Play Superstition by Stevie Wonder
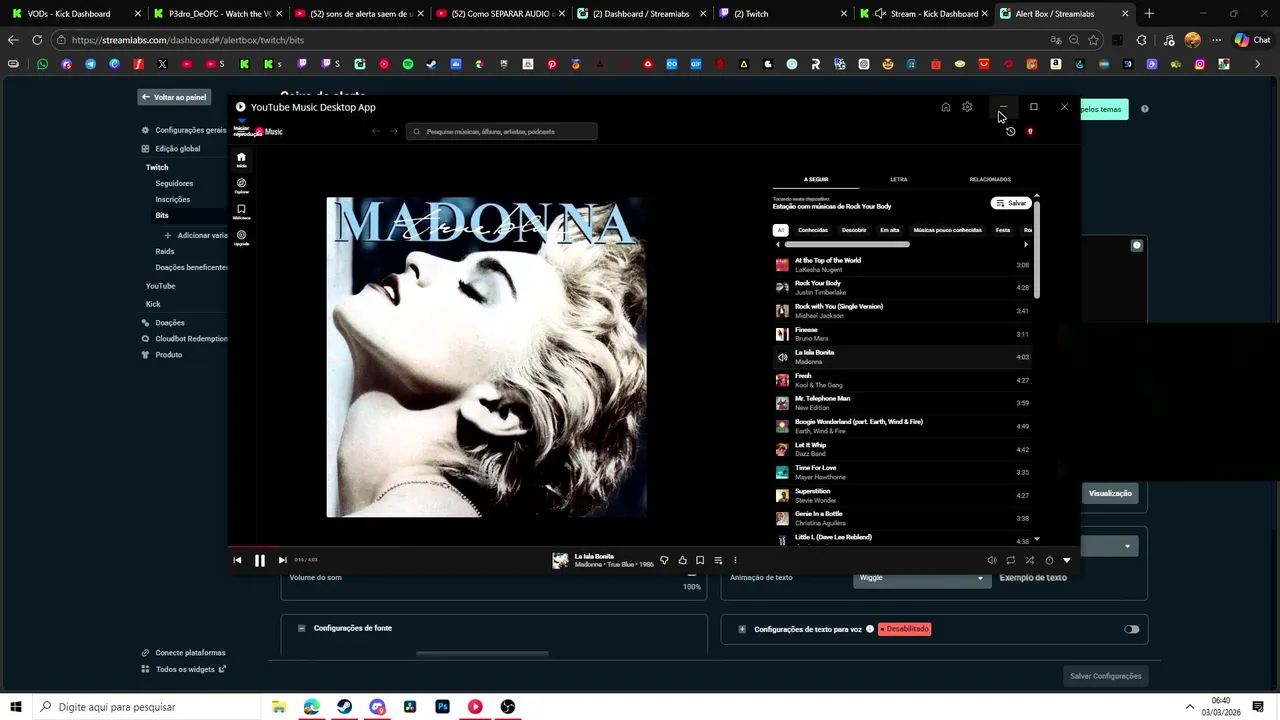This screenshot has width=1280, height=720. pos(903,496)
